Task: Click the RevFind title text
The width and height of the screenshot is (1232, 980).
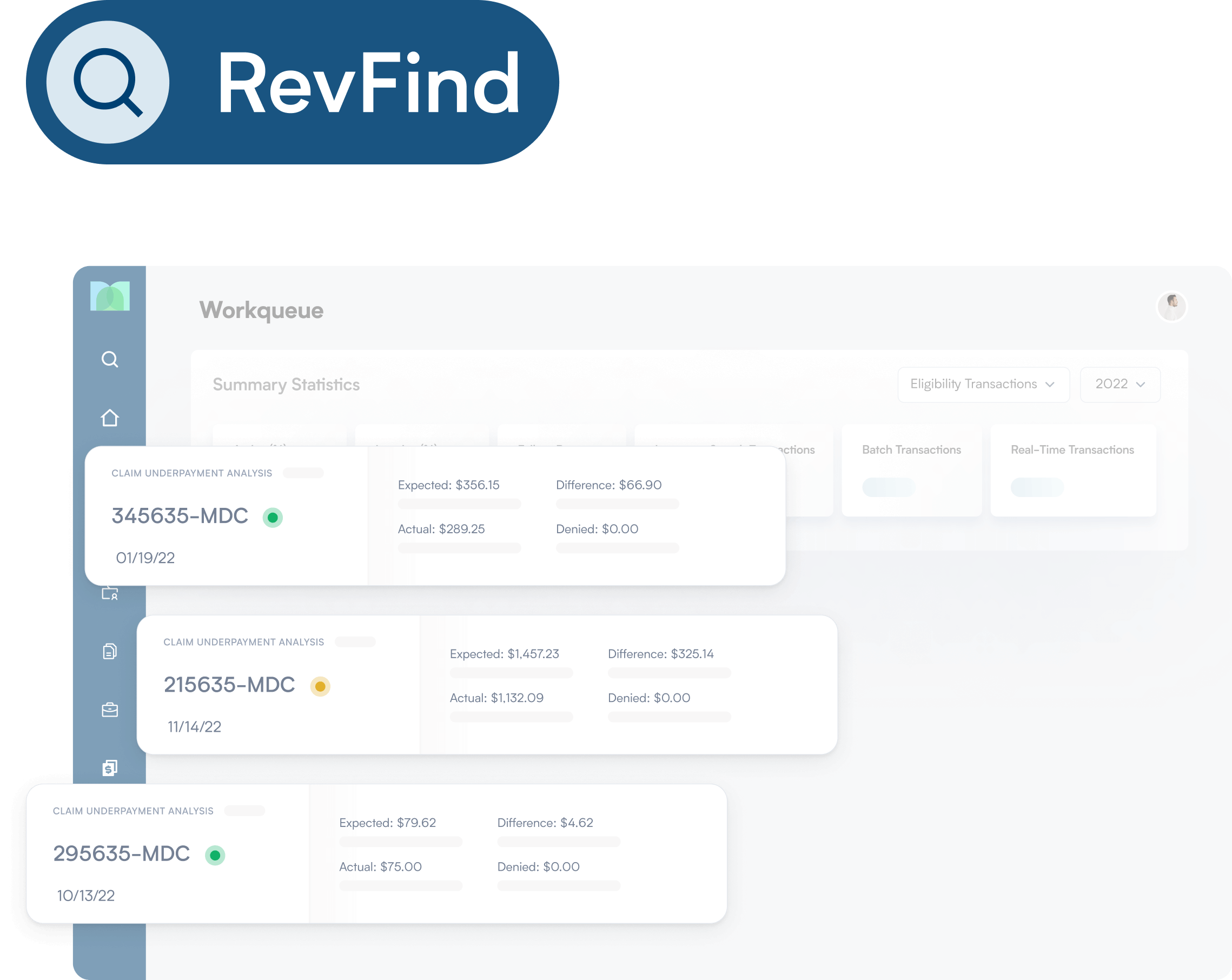Action: [368, 83]
